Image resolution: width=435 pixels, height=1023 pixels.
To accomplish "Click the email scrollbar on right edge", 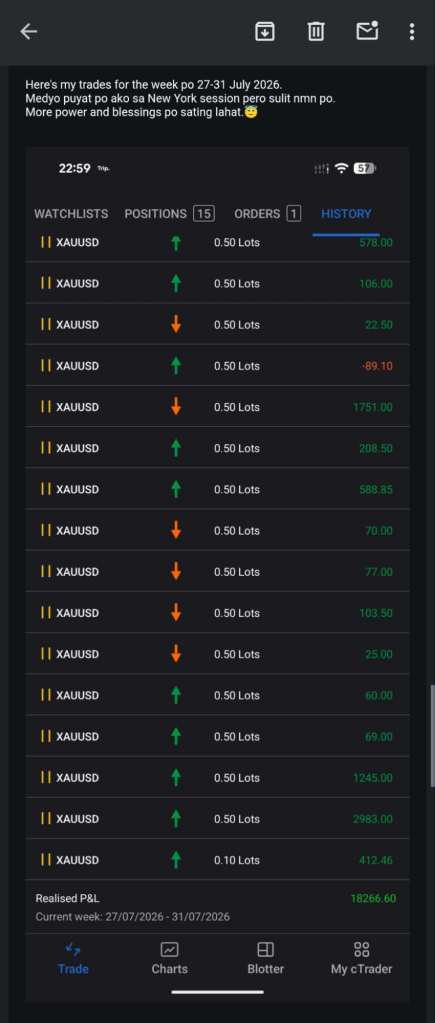I will coord(432,737).
